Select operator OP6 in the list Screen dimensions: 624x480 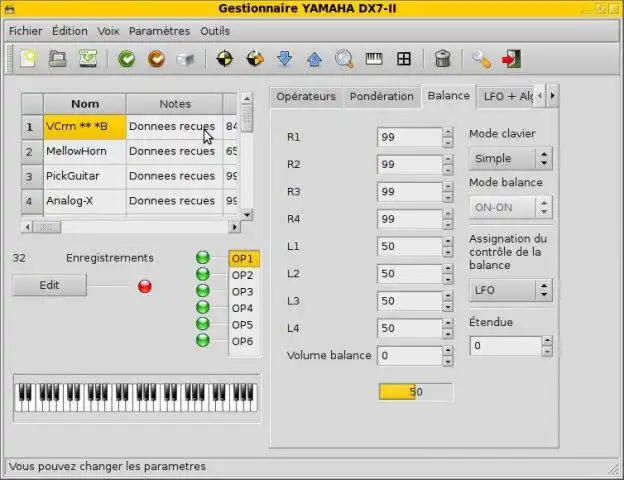point(244,341)
